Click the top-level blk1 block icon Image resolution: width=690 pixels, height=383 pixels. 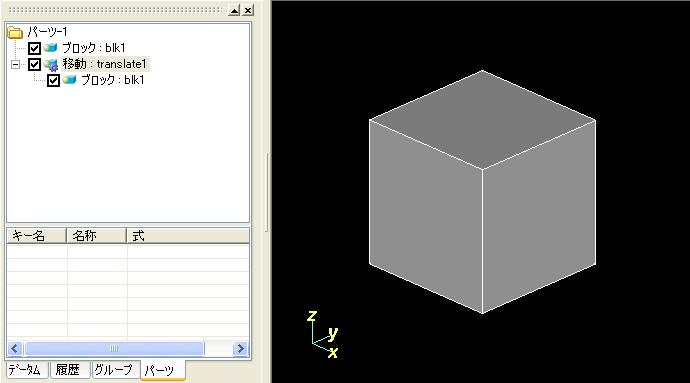point(51,47)
